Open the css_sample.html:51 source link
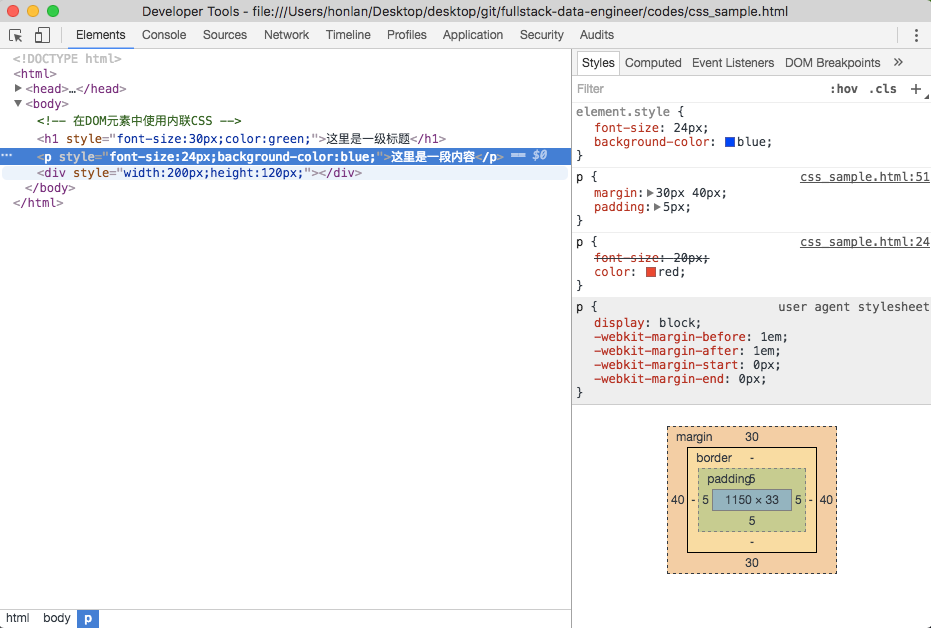Image resolution: width=931 pixels, height=628 pixels. [x=864, y=177]
